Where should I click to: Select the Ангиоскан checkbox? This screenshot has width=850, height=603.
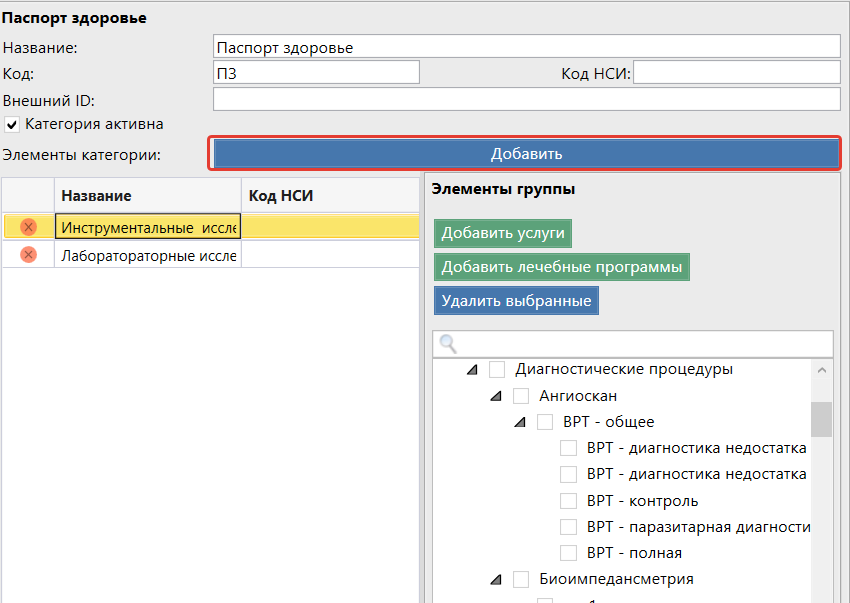pos(521,396)
